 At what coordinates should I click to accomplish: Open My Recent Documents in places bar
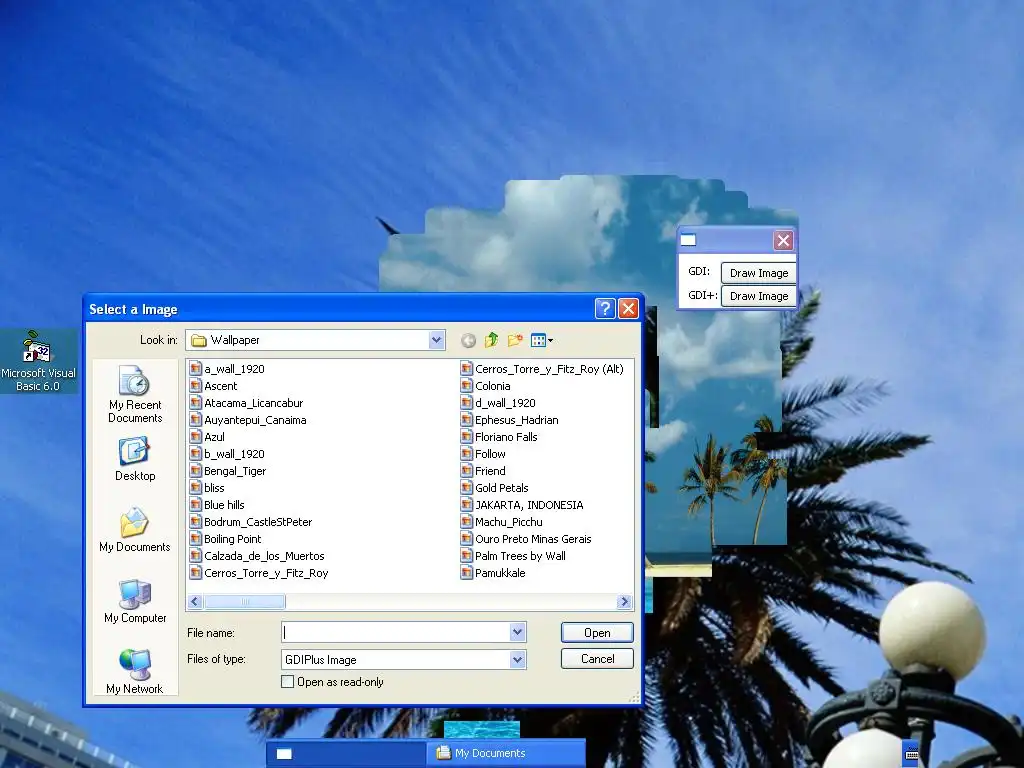(x=135, y=394)
